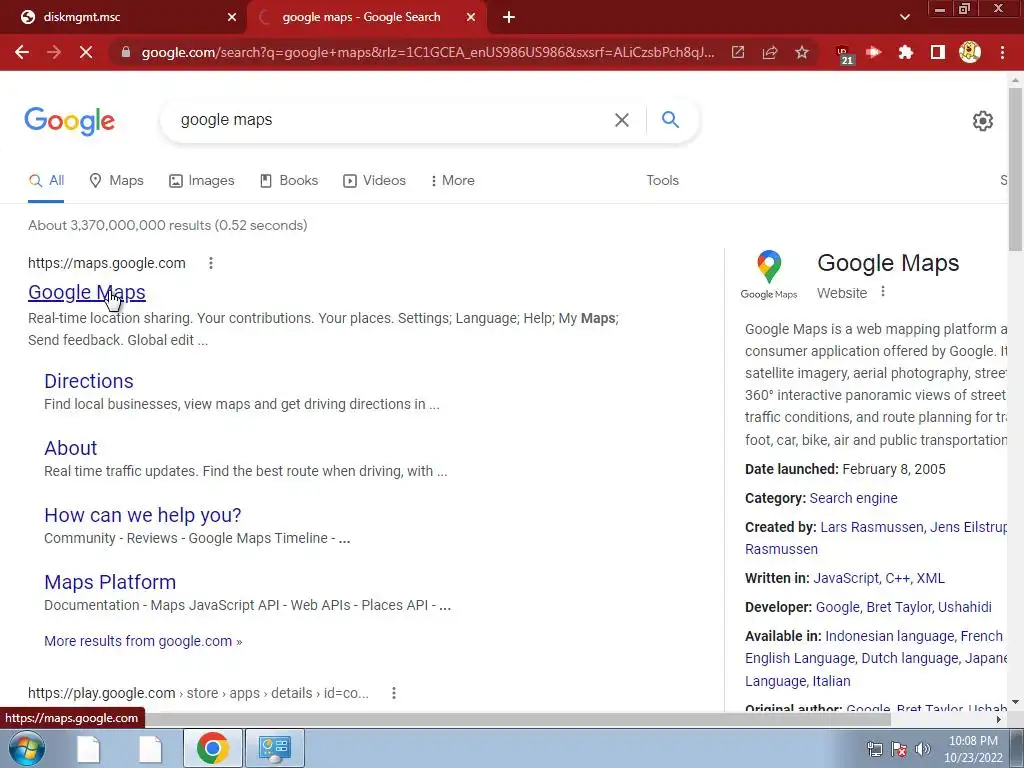The image size is (1024, 768).
Task: Open the Extensions puzzle piece menu
Action: click(x=906, y=52)
